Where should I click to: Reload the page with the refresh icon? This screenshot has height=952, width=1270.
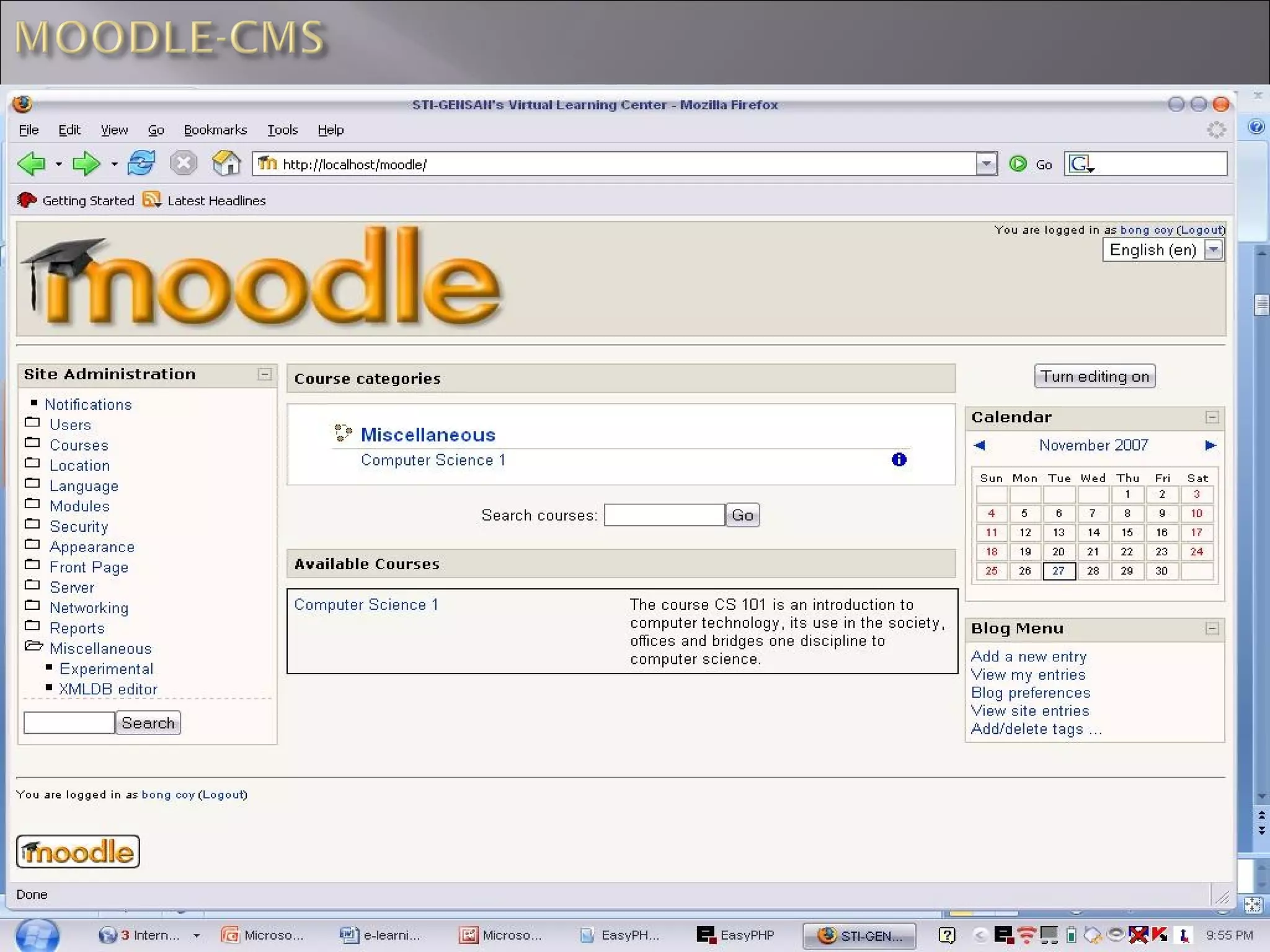click(x=141, y=163)
